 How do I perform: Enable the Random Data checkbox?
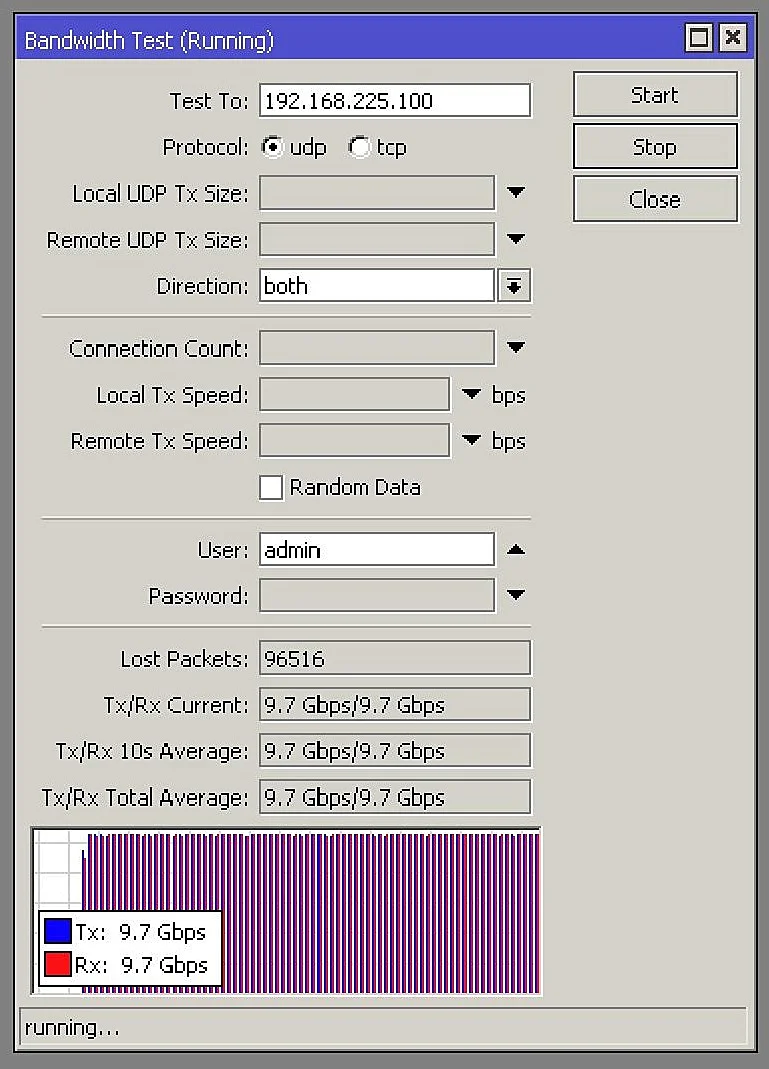pos(271,488)
